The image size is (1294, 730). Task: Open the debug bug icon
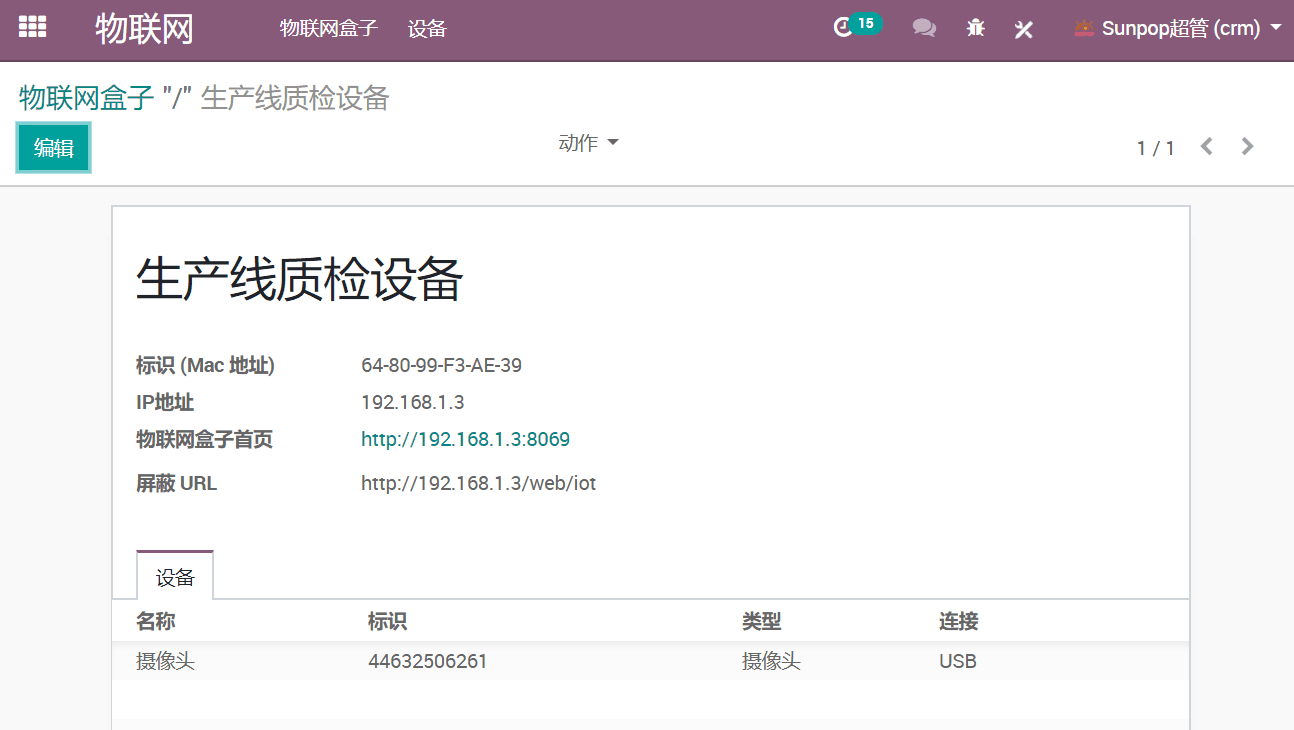[x=976, y=28]
